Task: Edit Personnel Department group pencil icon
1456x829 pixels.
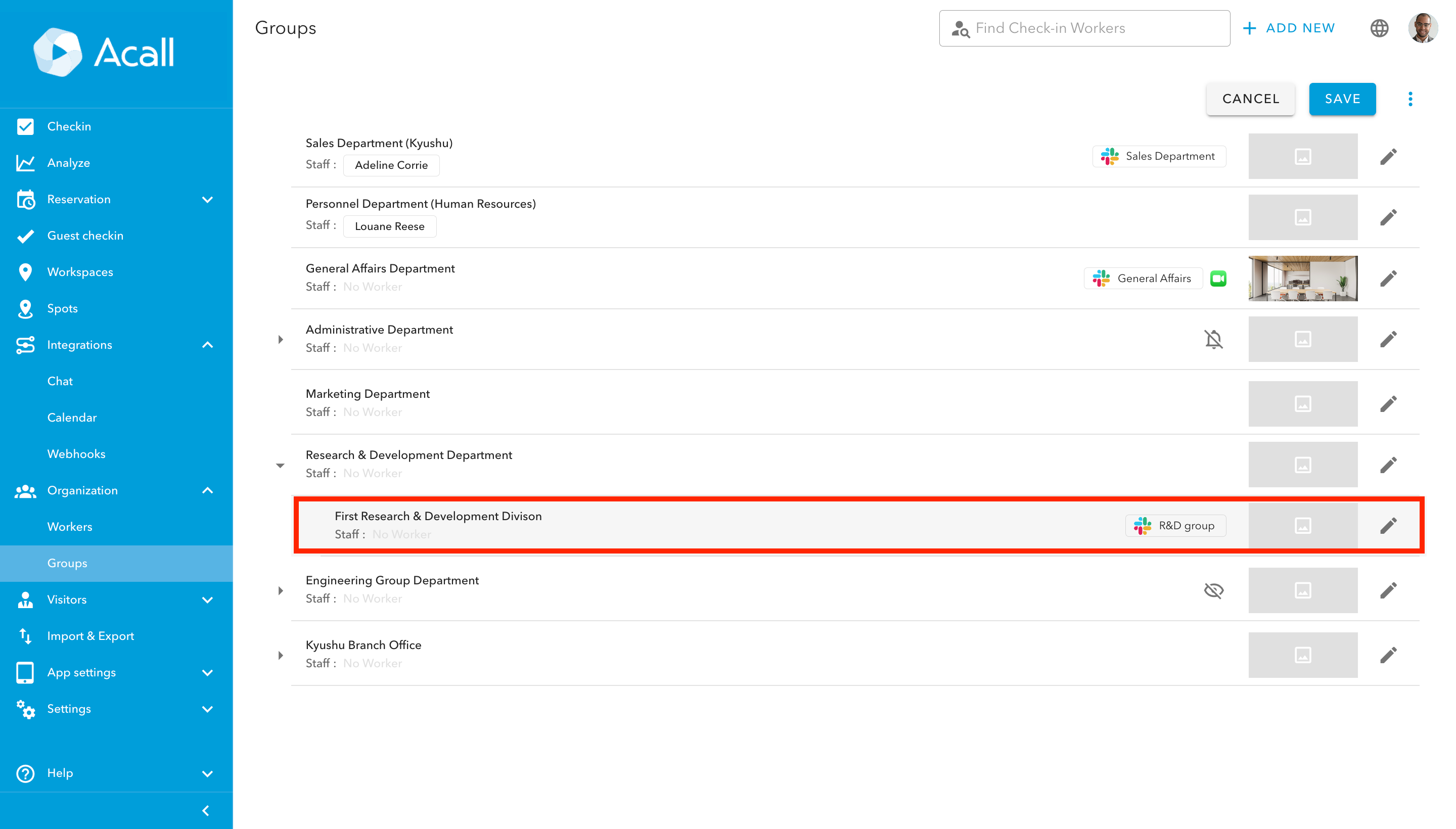Action: 1388,217
